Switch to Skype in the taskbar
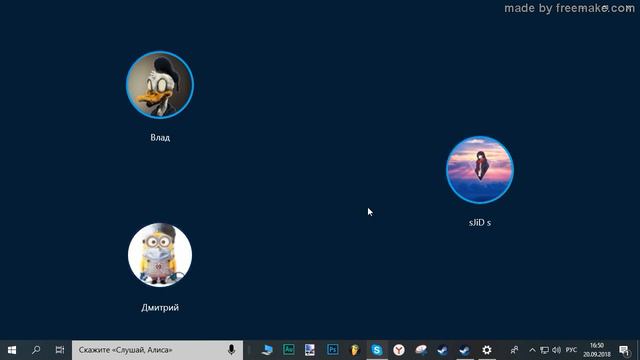Image resolution: width=640 pixels, height=360 pixels. click(377, 350)
